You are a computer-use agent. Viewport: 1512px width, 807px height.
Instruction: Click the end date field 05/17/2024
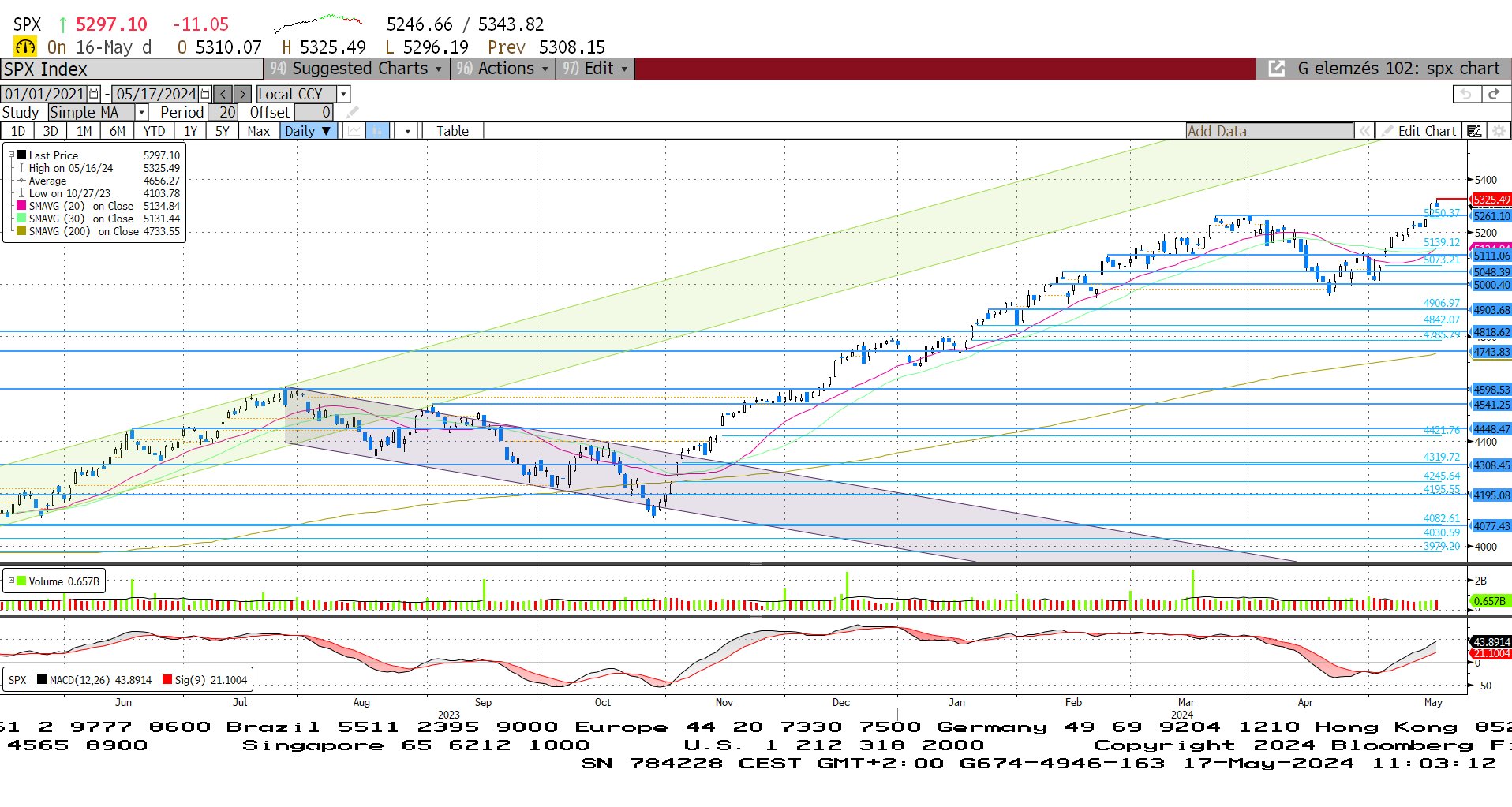(x=155, y=94)
